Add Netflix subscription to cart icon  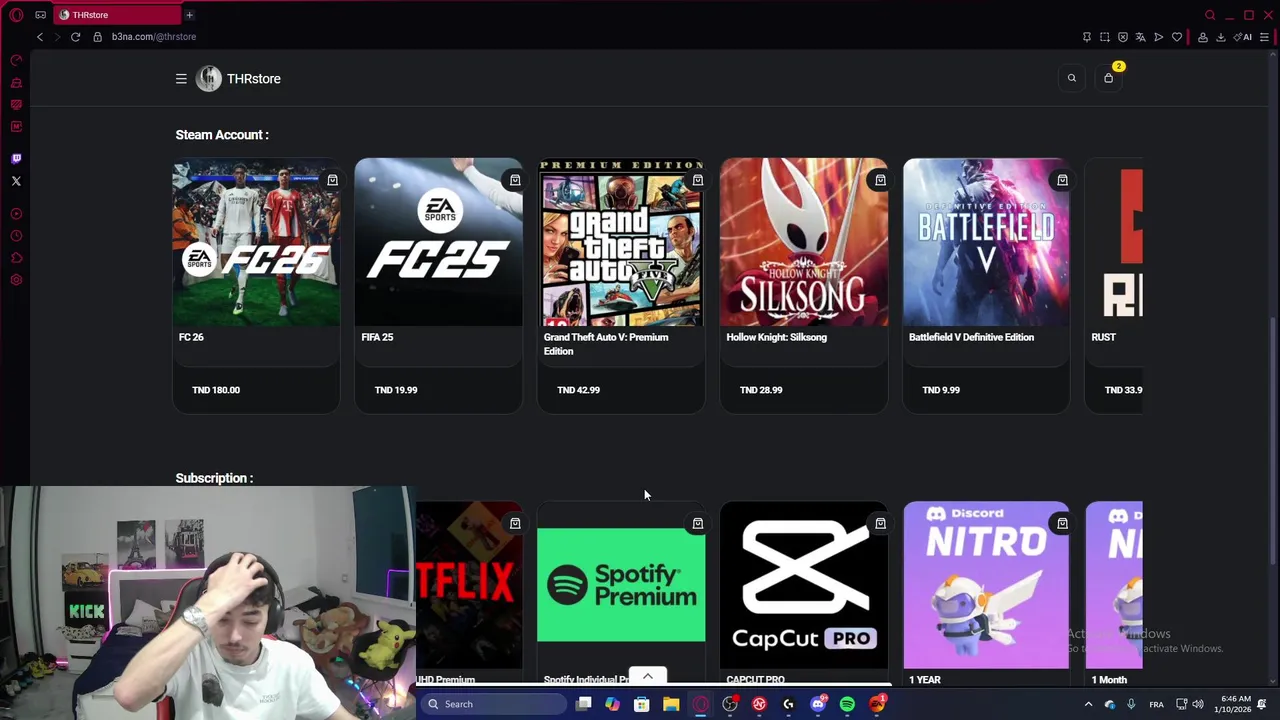[515, 523]
